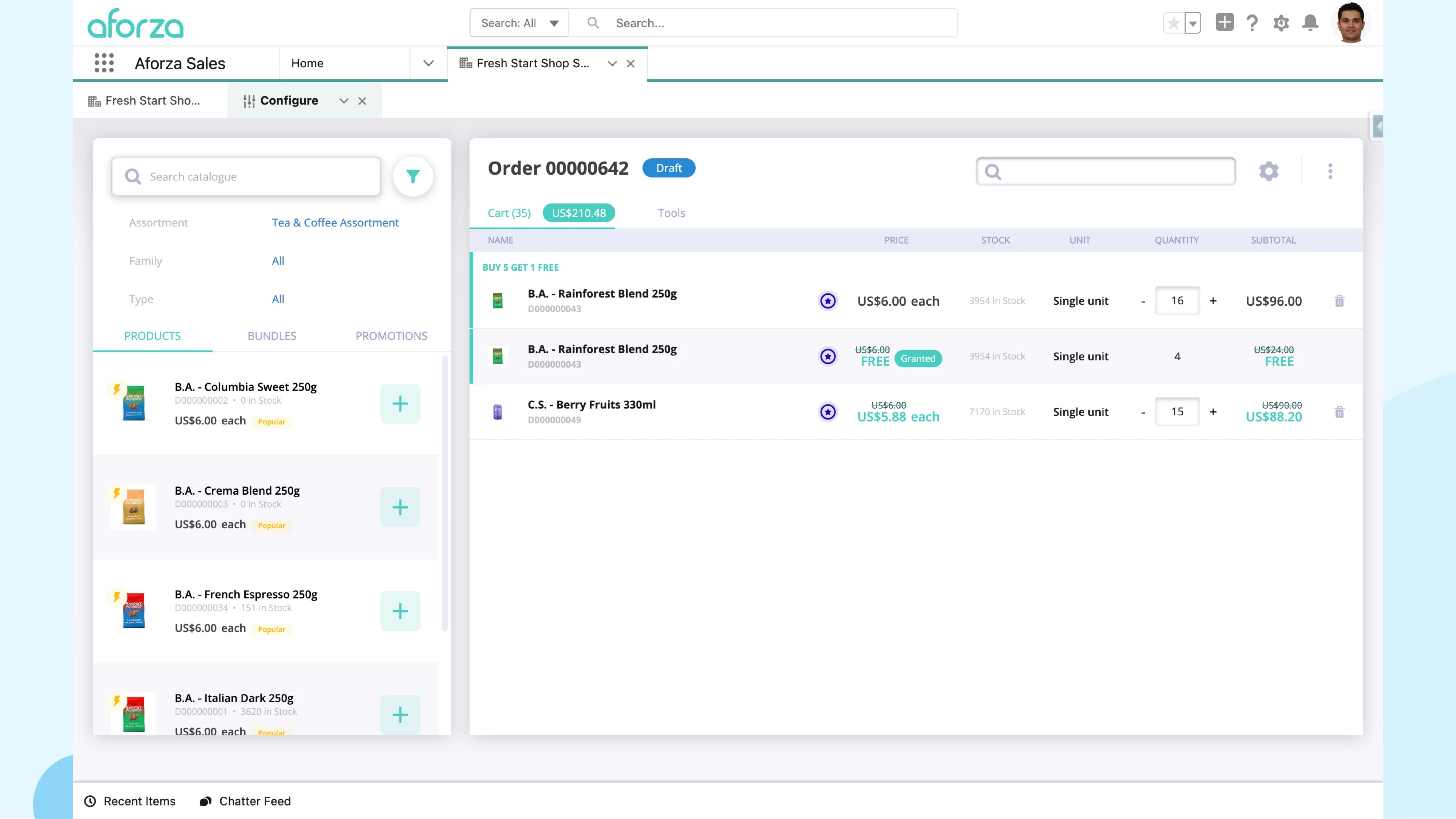
Task: Close the Configure subtab
Action: point(362,101)
